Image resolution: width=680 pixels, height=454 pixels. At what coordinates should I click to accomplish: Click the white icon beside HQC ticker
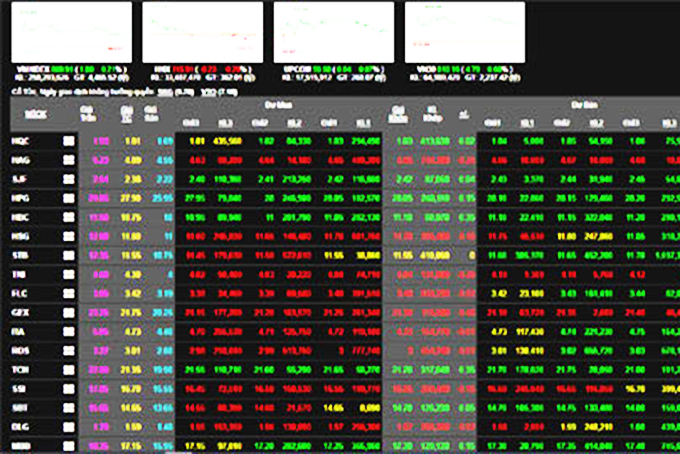tap(69, 142)
